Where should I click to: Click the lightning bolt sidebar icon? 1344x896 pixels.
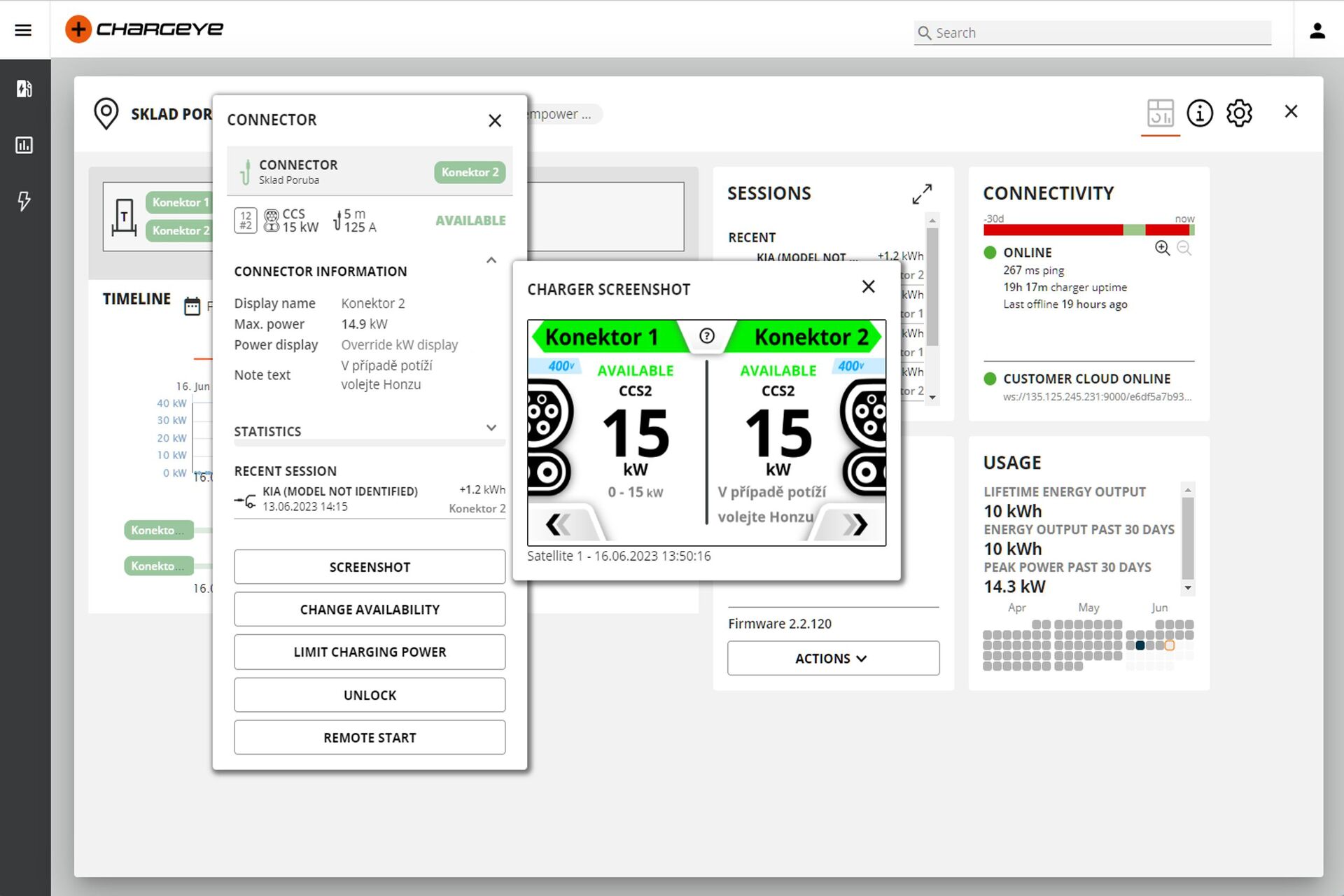[24, 202]
